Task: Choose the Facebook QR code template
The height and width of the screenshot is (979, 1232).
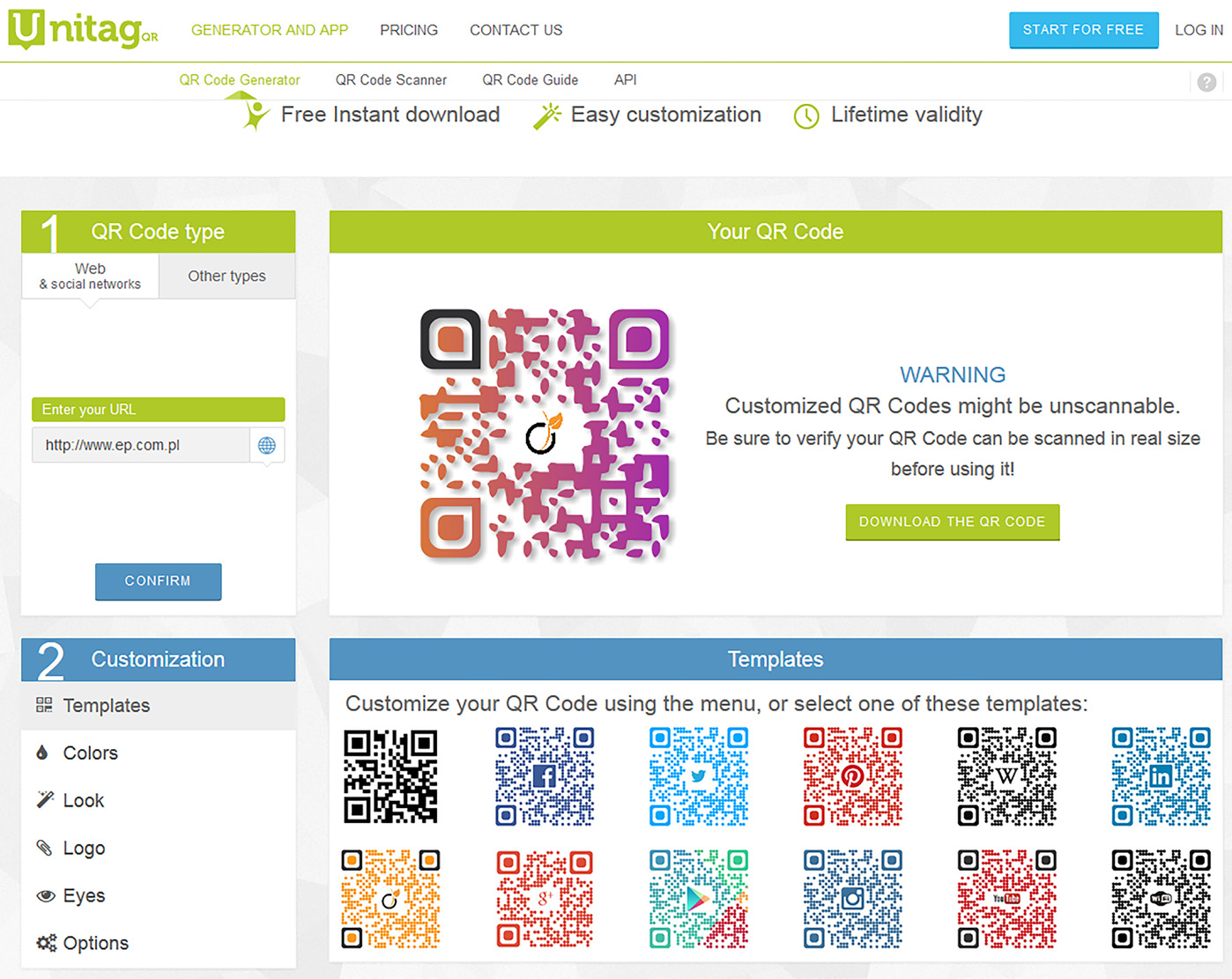Action: [545, 776]
